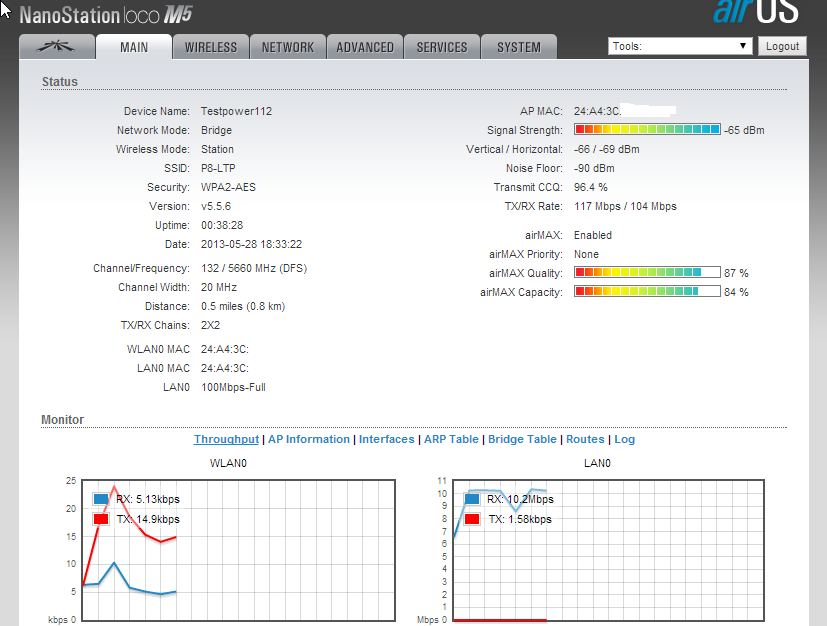Click the TX/RX Chains value 2X2
Image resolution: width=827 pixels, height=626 pixels.
point(210,325)
